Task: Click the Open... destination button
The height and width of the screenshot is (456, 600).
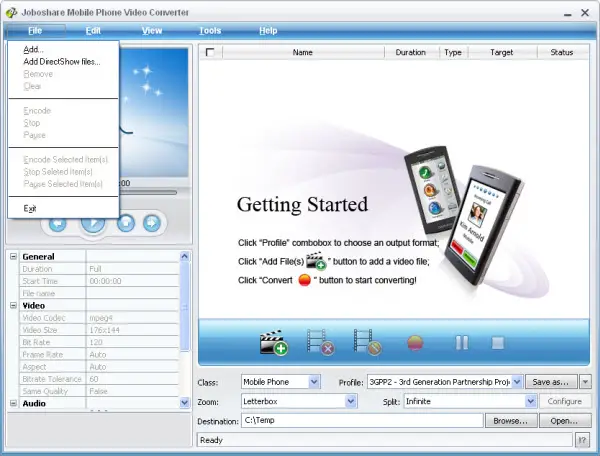Action: tap(564, 421)
